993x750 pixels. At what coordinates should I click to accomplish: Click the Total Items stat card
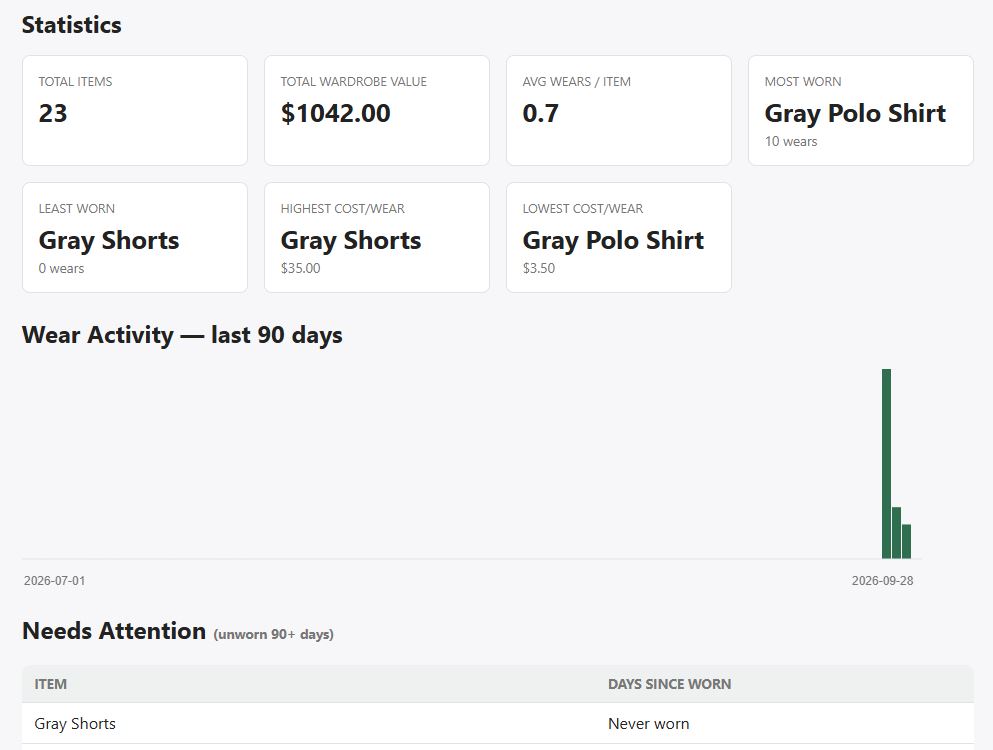coord(135,110)
